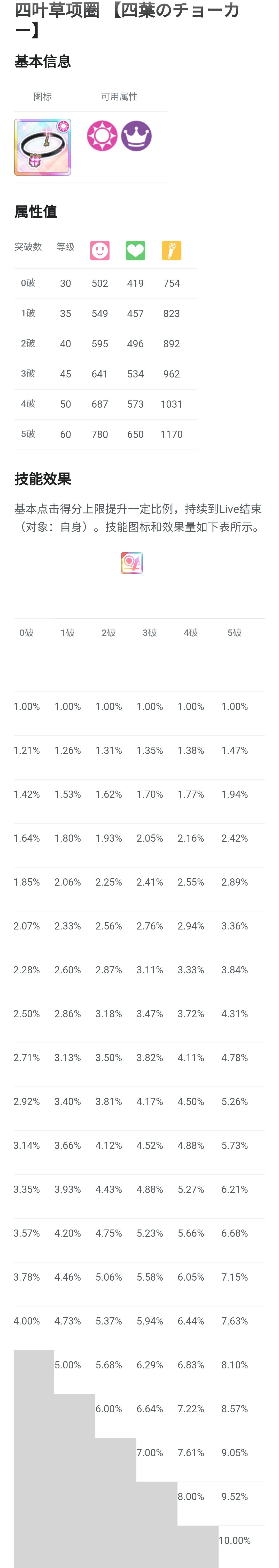Click the pink smiley face stat icon

pos(100,250)
